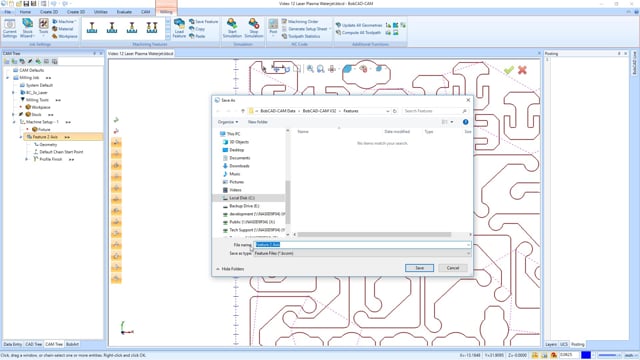Click the Stop Simulation icon
The height and width of the screenshot is (360, 640).
click(253, 28)
